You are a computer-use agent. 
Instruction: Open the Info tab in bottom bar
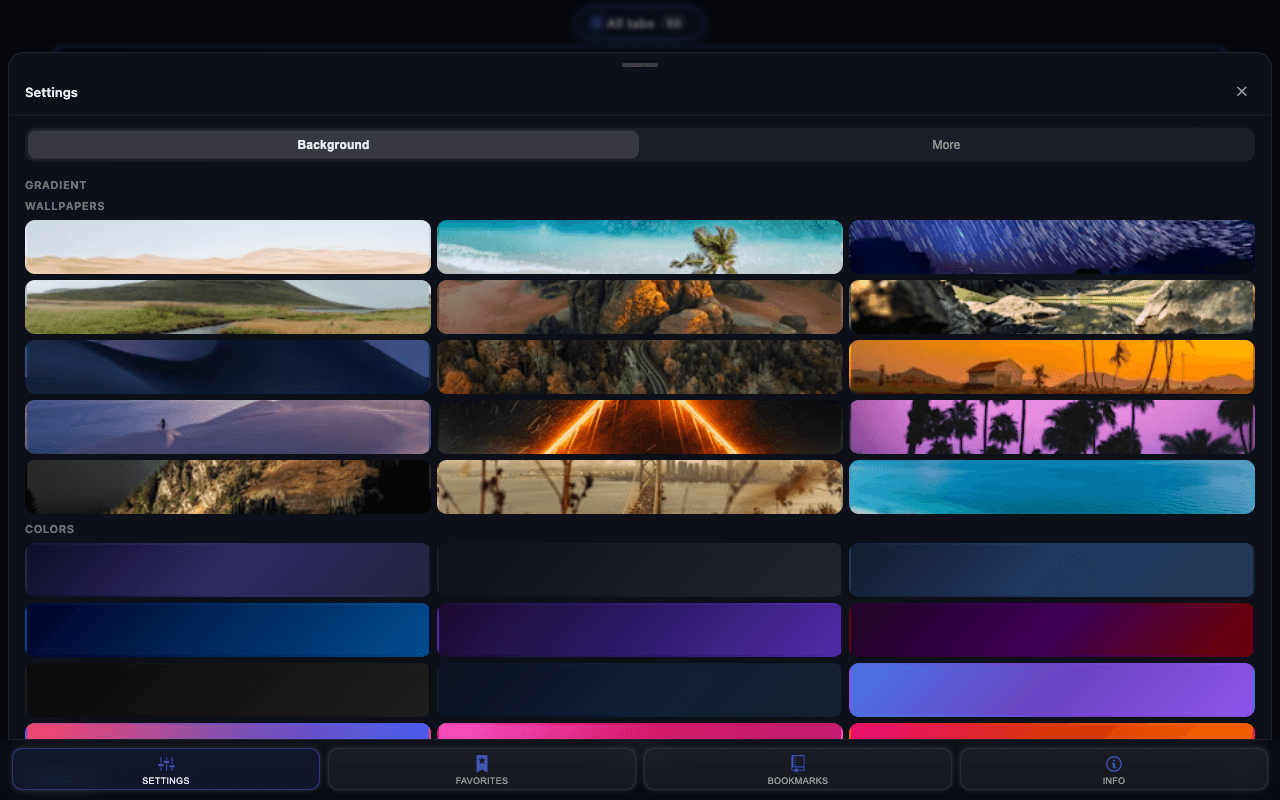coord(1114,769)
